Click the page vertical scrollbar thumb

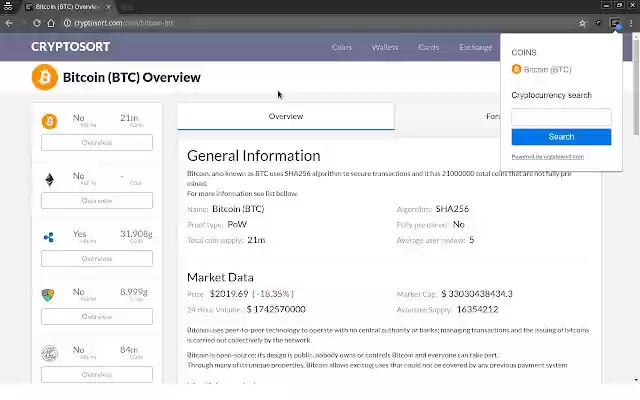tap(636, 87)
